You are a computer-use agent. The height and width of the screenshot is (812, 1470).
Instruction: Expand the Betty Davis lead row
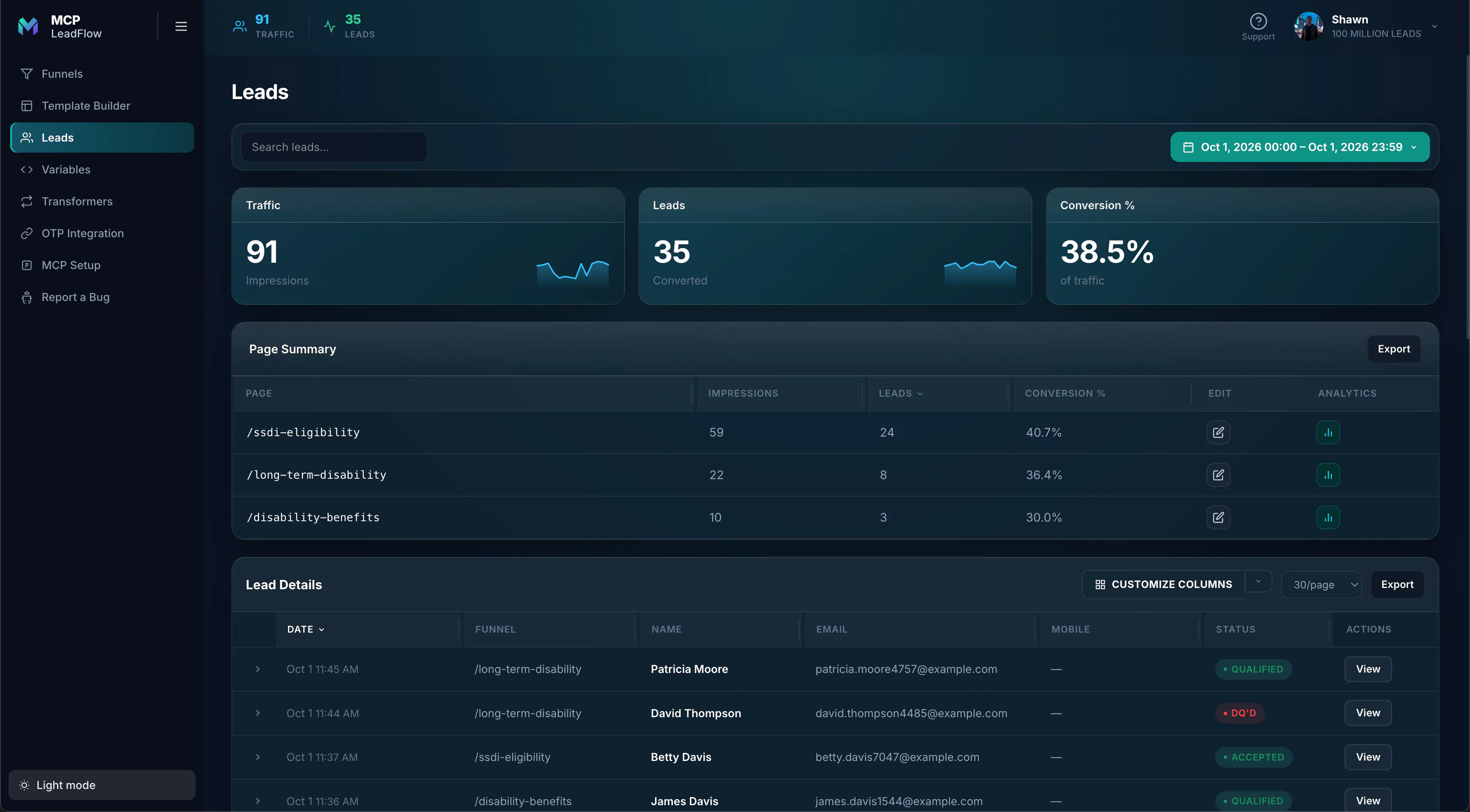[x=258, y=757]
